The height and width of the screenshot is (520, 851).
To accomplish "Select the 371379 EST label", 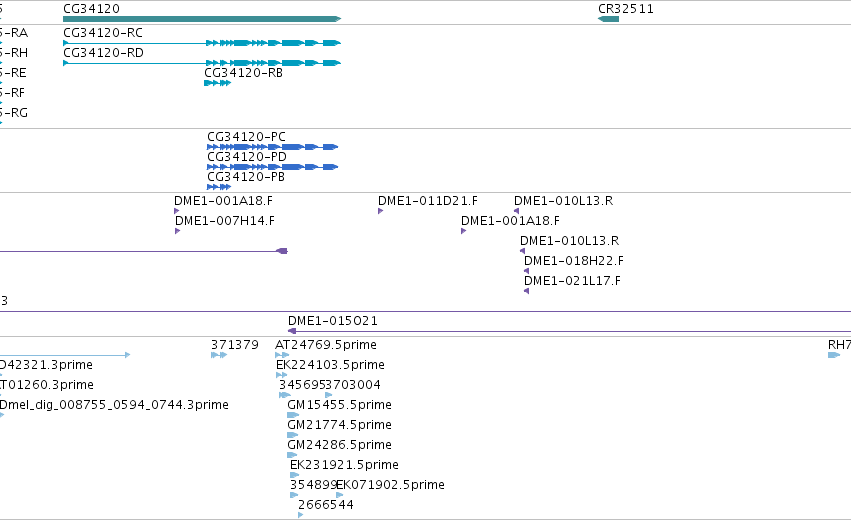I will (235, 345).
